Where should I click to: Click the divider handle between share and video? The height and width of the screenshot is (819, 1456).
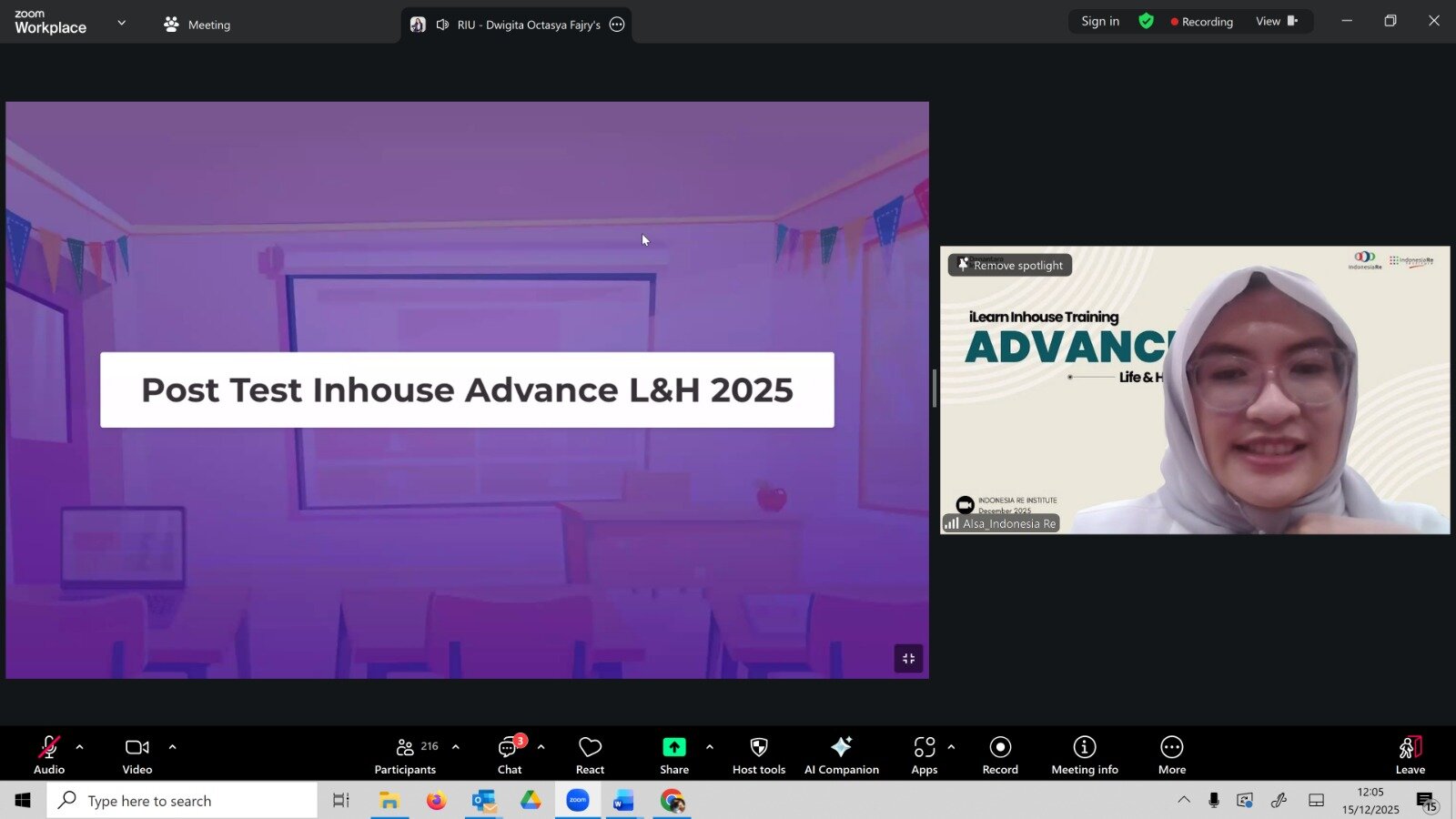(935, 389)
